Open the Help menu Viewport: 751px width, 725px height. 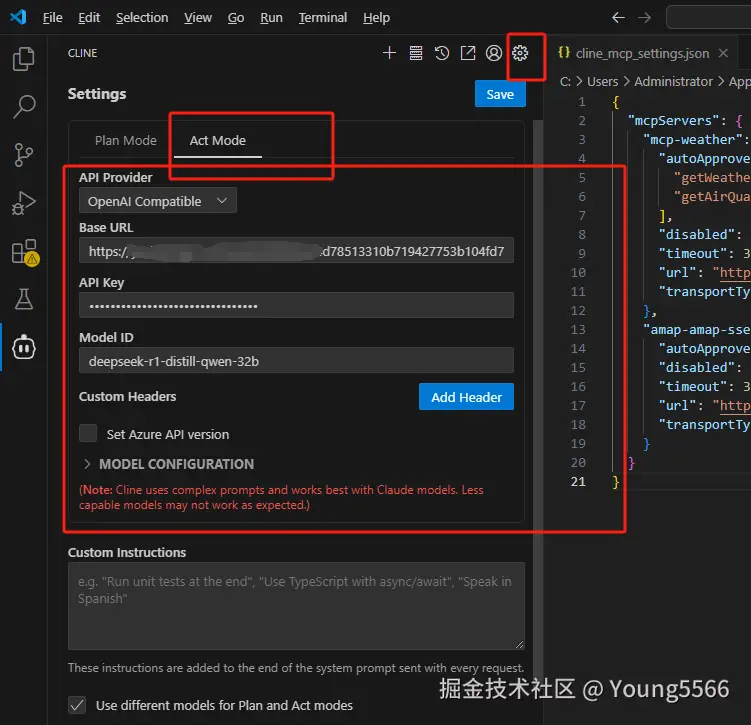click(376, 18)
